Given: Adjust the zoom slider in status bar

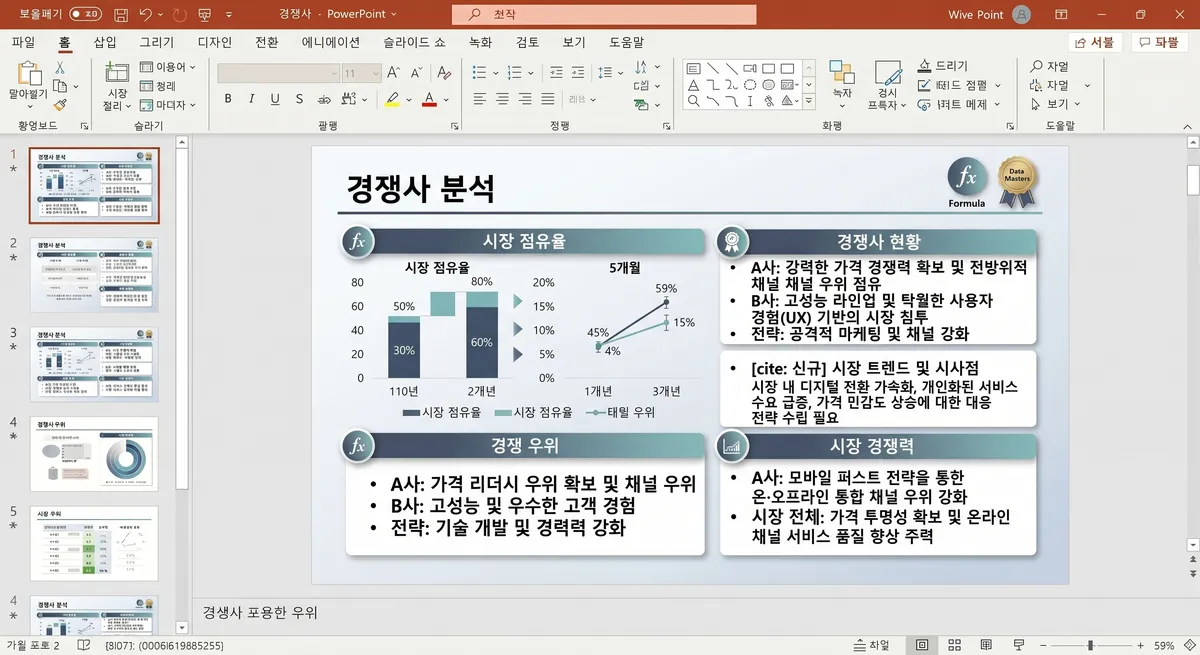Looking at the screenshot, I should point(1090,646).
